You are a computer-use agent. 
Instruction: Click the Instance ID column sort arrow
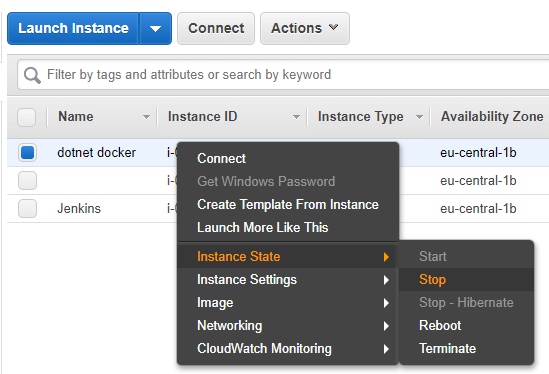[x=296, y=117]
